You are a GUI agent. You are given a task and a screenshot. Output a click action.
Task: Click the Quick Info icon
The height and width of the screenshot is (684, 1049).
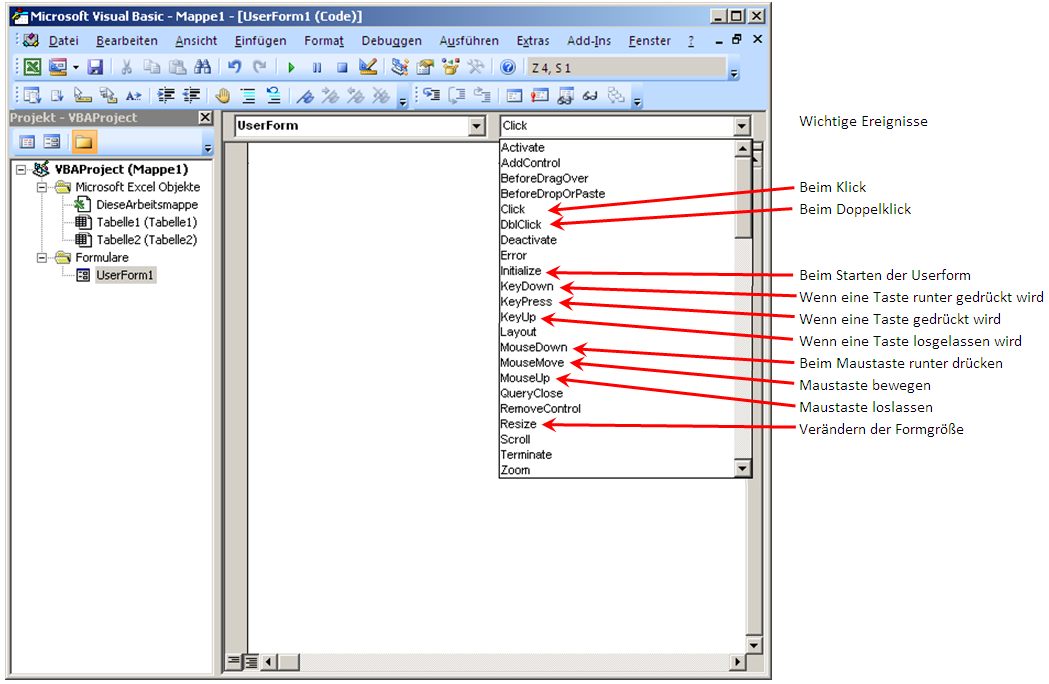tap(83, 96)
